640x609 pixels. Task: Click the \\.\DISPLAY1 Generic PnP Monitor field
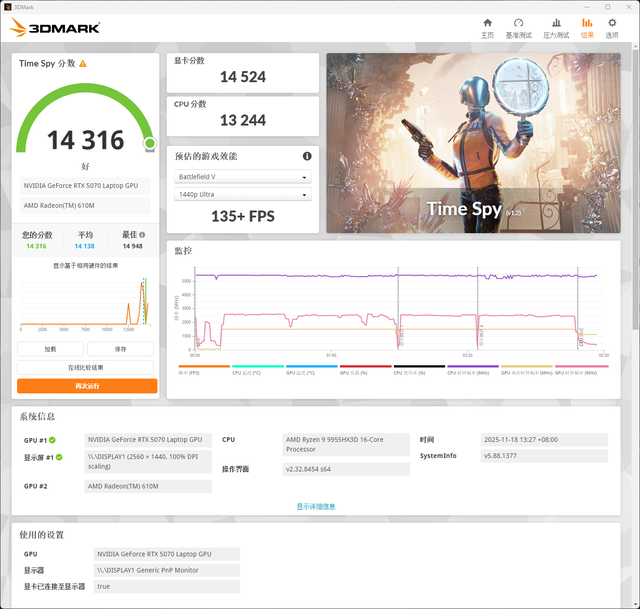pos(167,570)
